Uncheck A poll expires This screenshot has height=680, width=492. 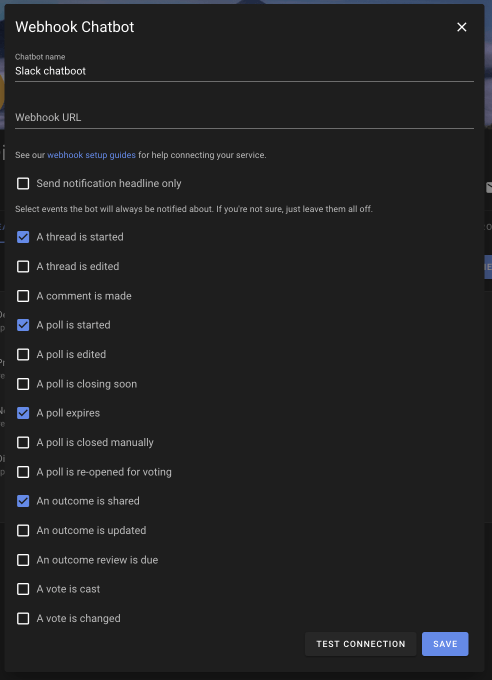click(23, 413)
